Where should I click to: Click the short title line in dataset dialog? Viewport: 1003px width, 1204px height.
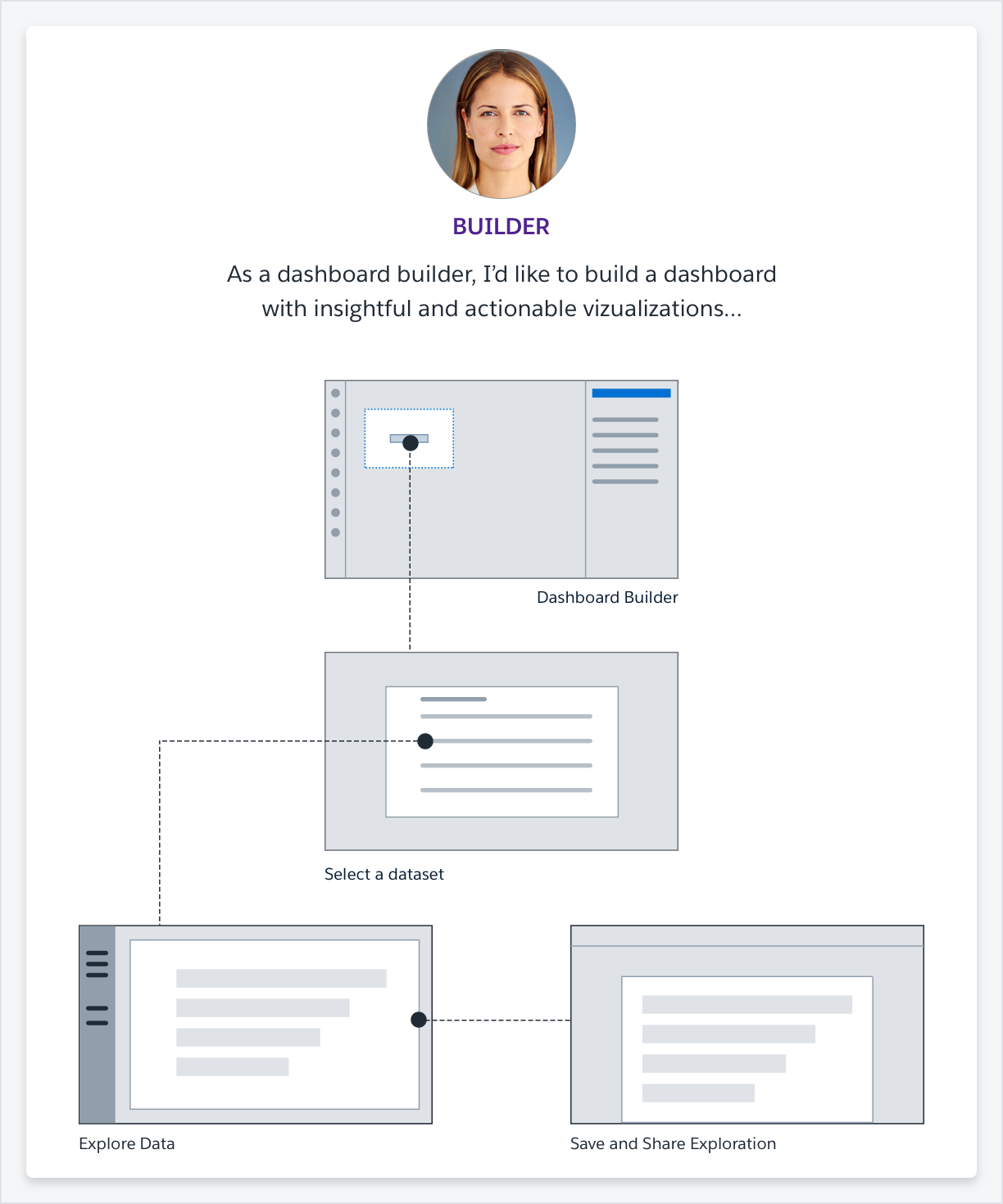453,699
